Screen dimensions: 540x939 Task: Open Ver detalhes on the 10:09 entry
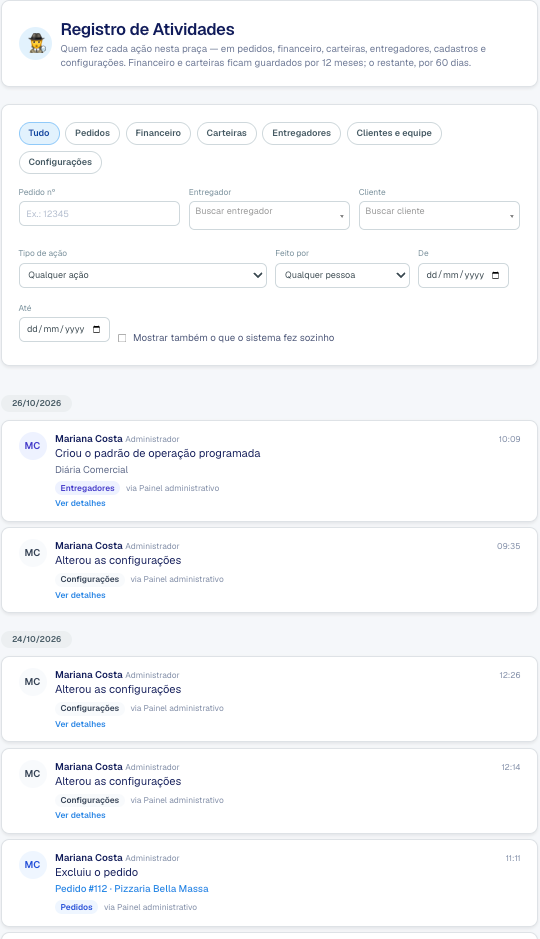click(80, 504)
